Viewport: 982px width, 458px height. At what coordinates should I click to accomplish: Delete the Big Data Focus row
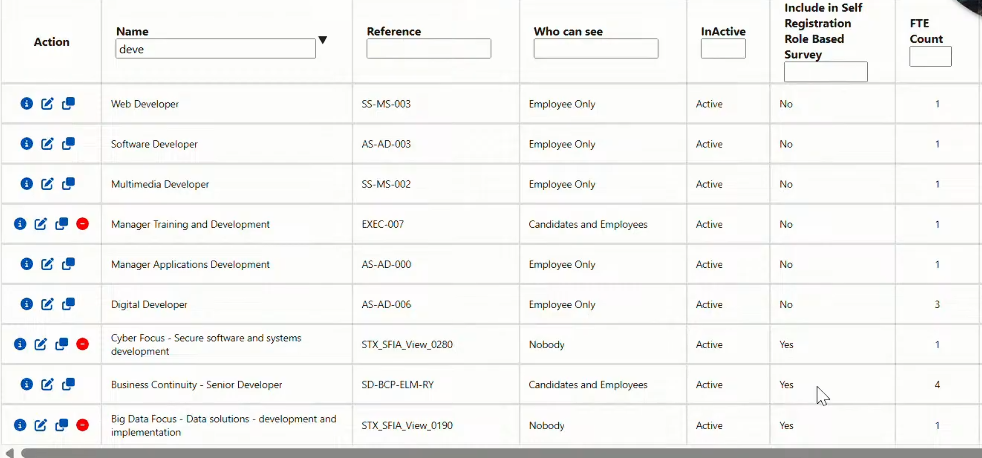coord(82,425)
